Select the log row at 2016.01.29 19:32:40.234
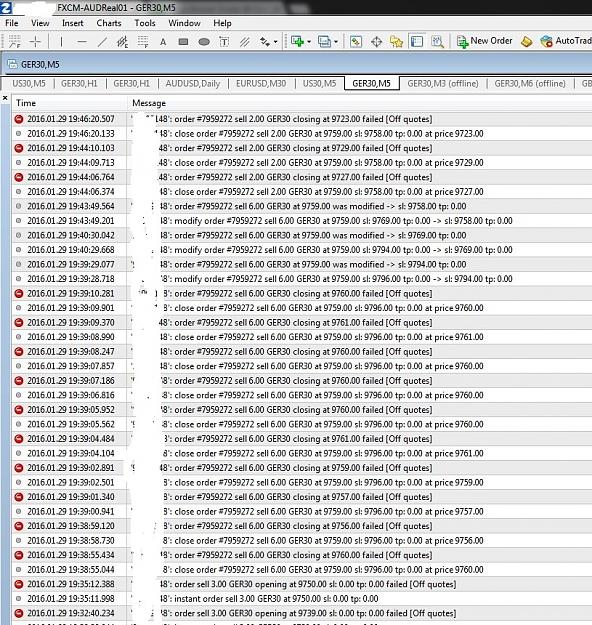This screenshot has width=592, height=625. pos(302,613)
